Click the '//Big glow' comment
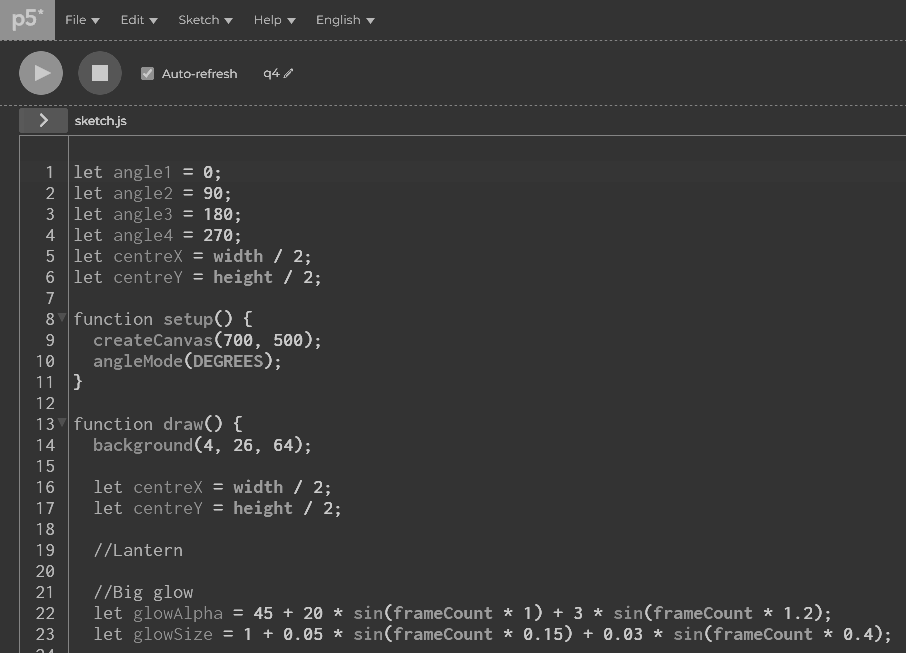This screenshot has height=653, width=906. [x=143, y=592]
